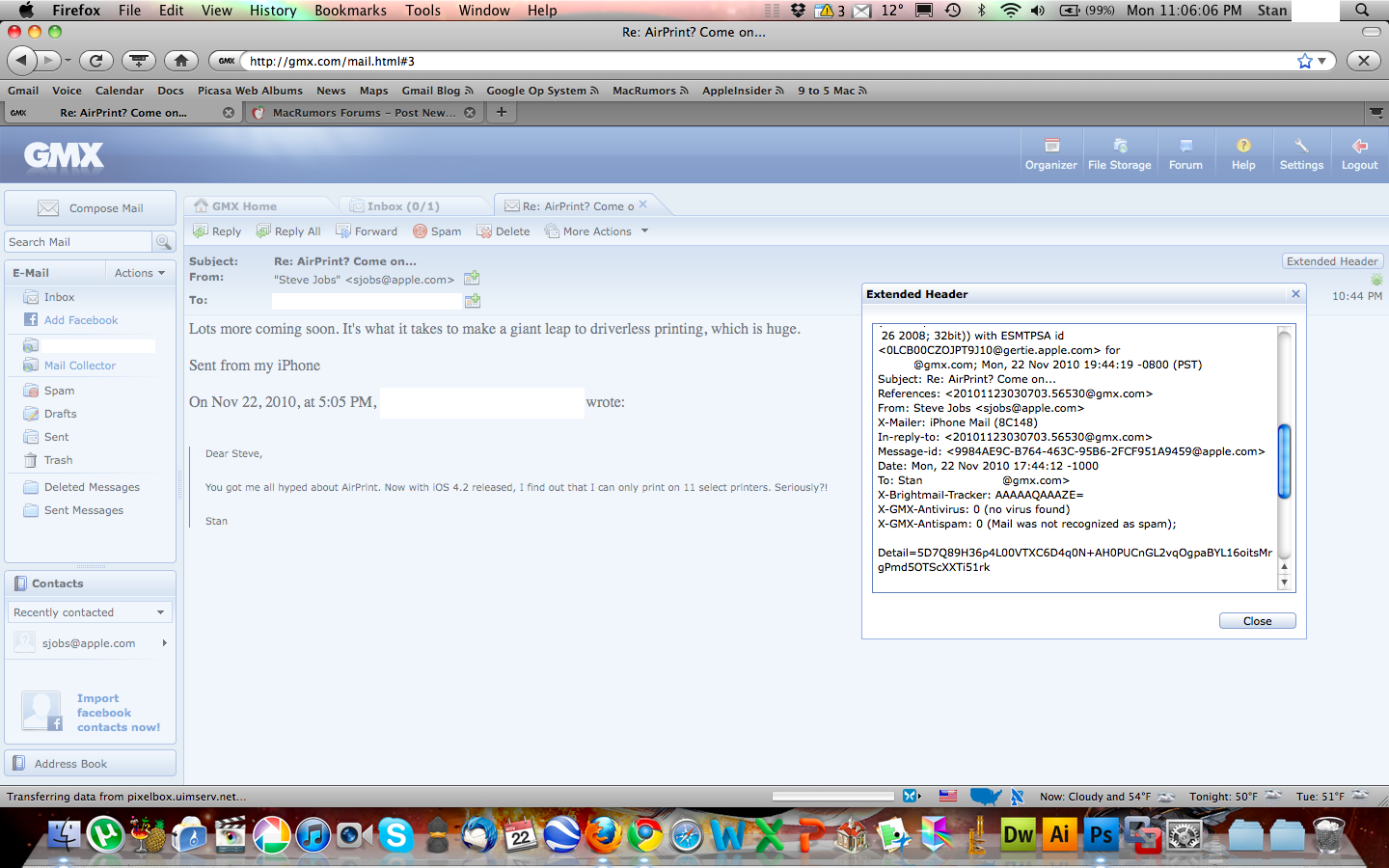The width and height of the screenshot is (1389, 868).
Task: Open a new browser tab
Action: 502,112
